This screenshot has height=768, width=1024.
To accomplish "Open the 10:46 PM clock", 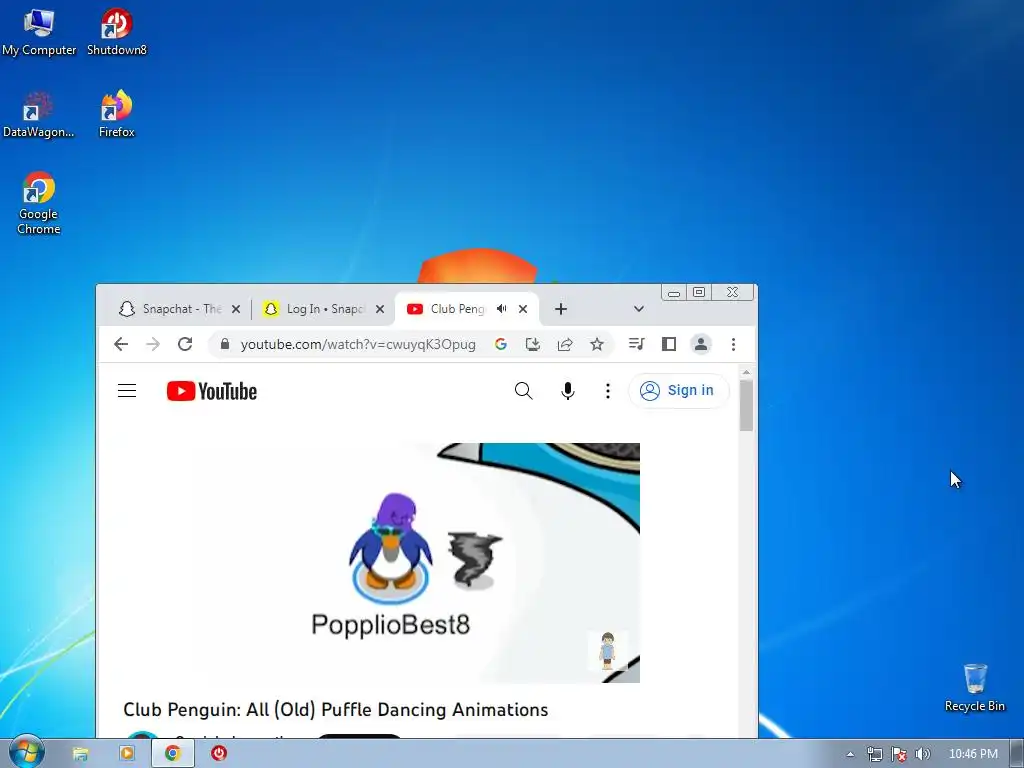I will point(973,754).
